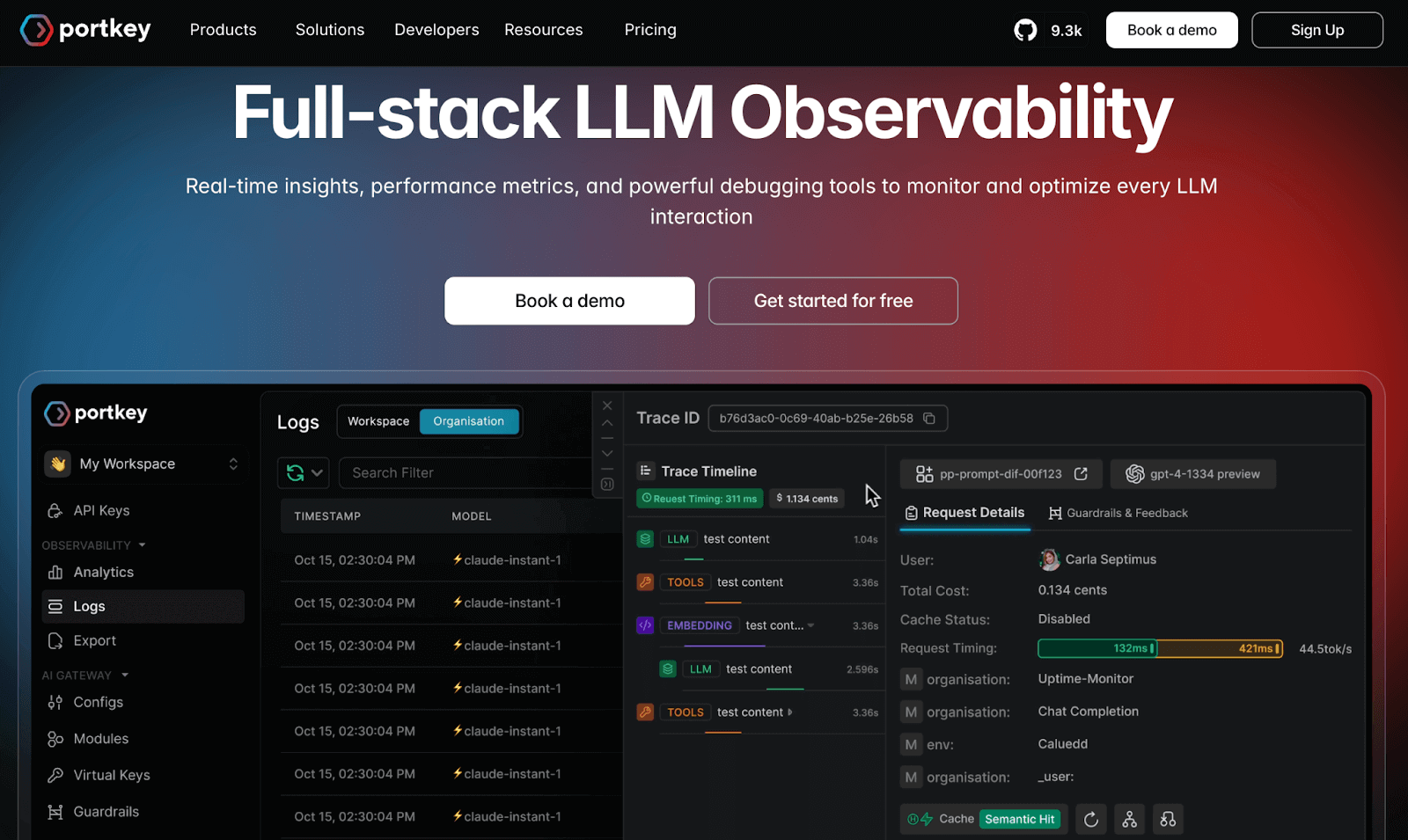
Task: Select the Guardrails & Feedback tab
Action: [1118, 513]
